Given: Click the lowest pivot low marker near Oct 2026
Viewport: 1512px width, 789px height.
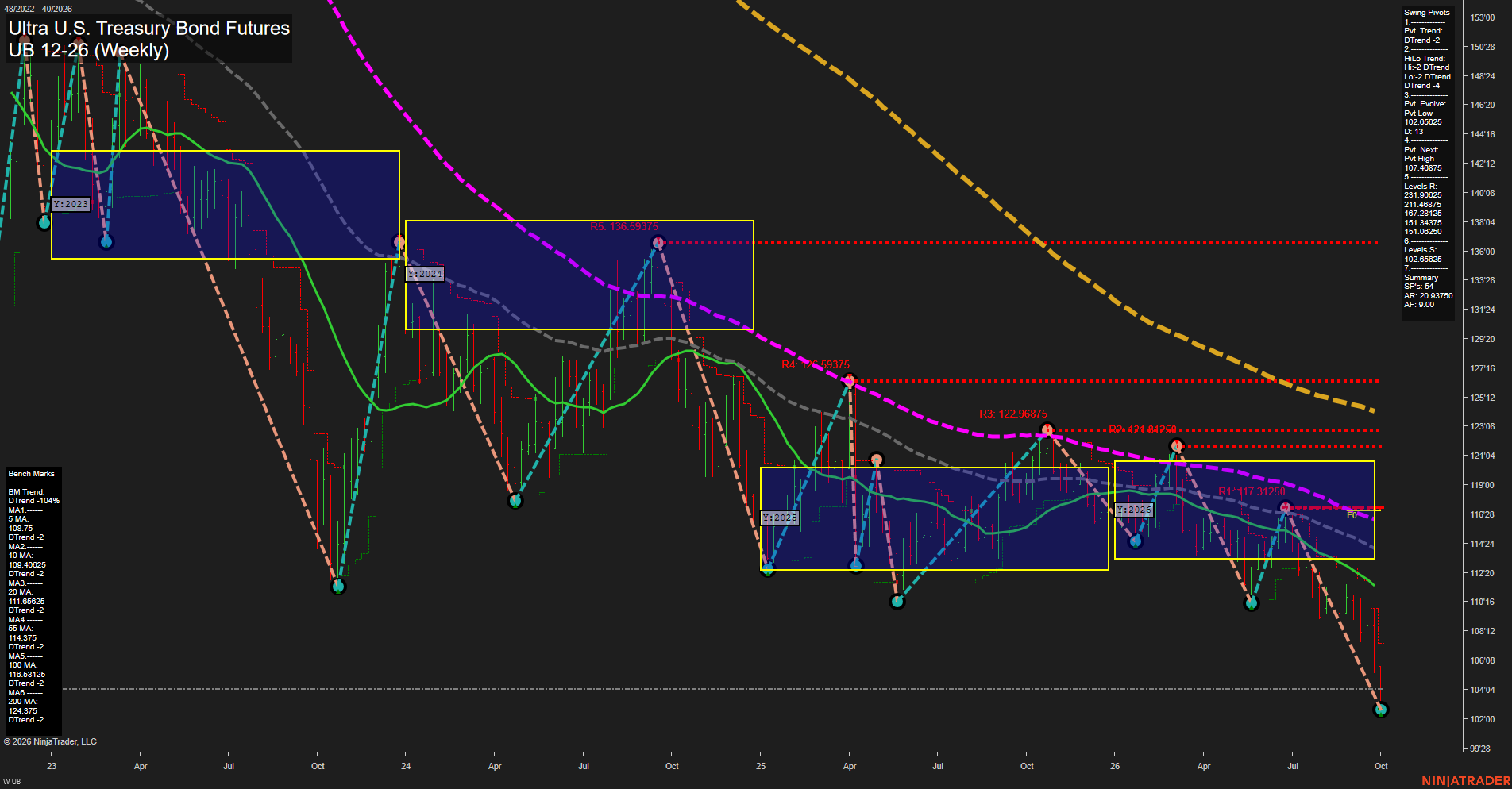Looking at the screenshot, I should coord(1380,710).
